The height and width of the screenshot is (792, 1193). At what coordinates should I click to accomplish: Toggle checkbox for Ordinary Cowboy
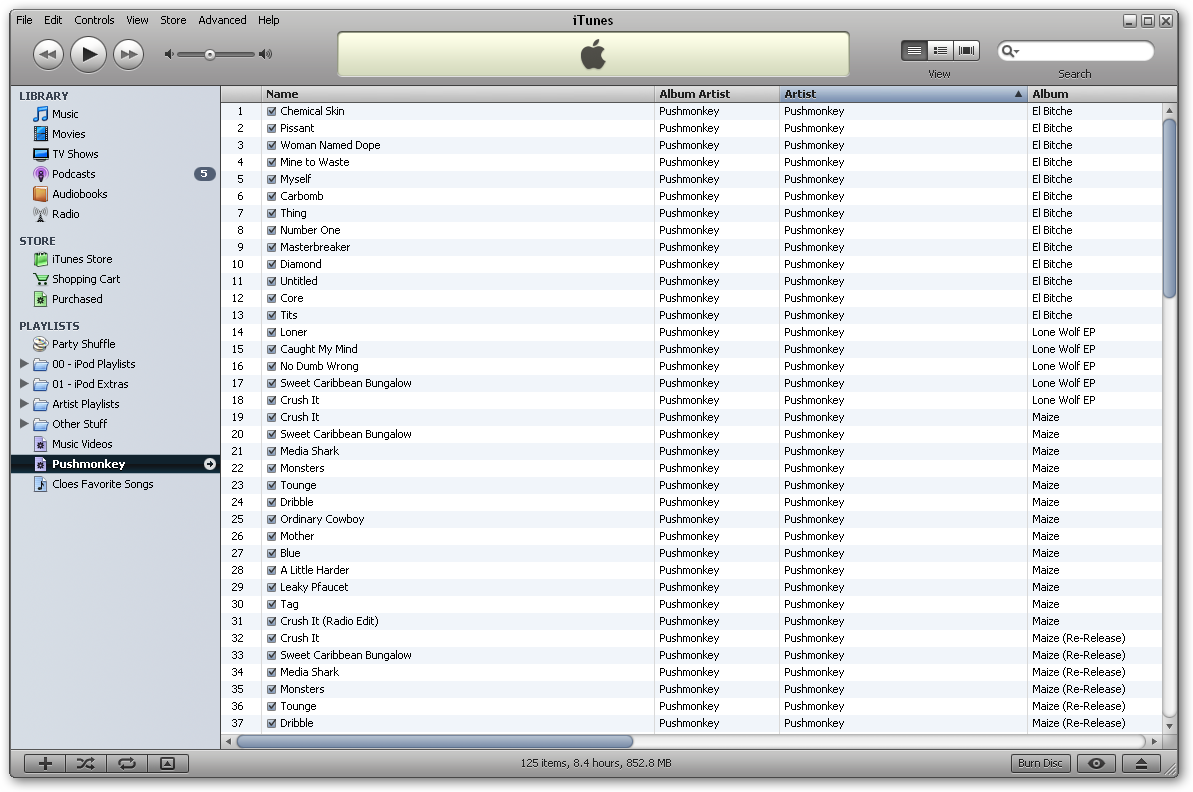tap(272, 519)
